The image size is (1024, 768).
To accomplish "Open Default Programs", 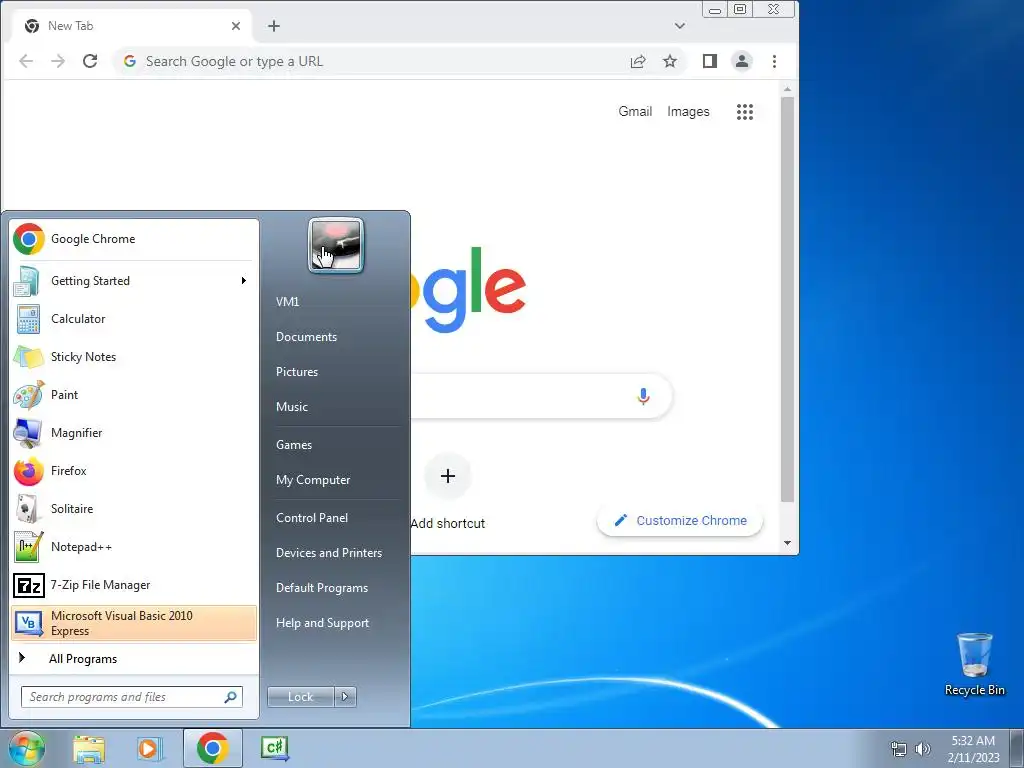I will click(x=322, y=588).
